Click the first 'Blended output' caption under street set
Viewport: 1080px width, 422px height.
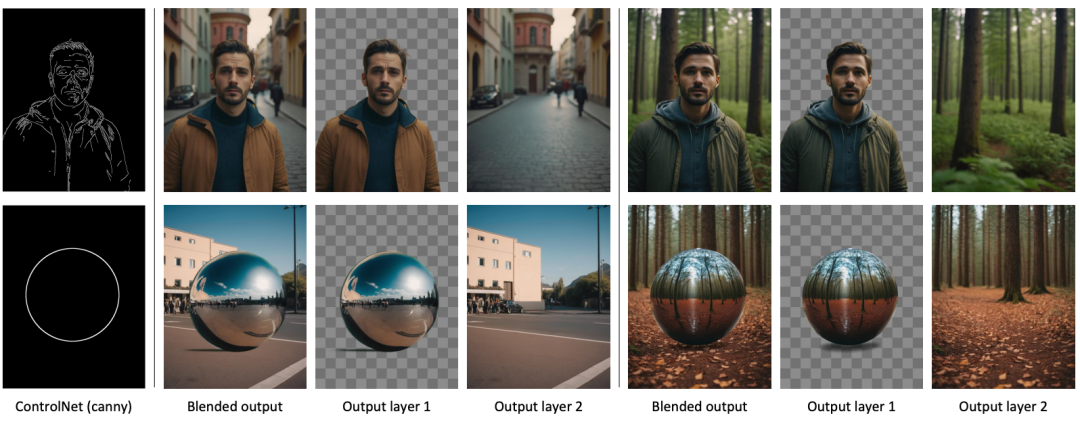235,407
